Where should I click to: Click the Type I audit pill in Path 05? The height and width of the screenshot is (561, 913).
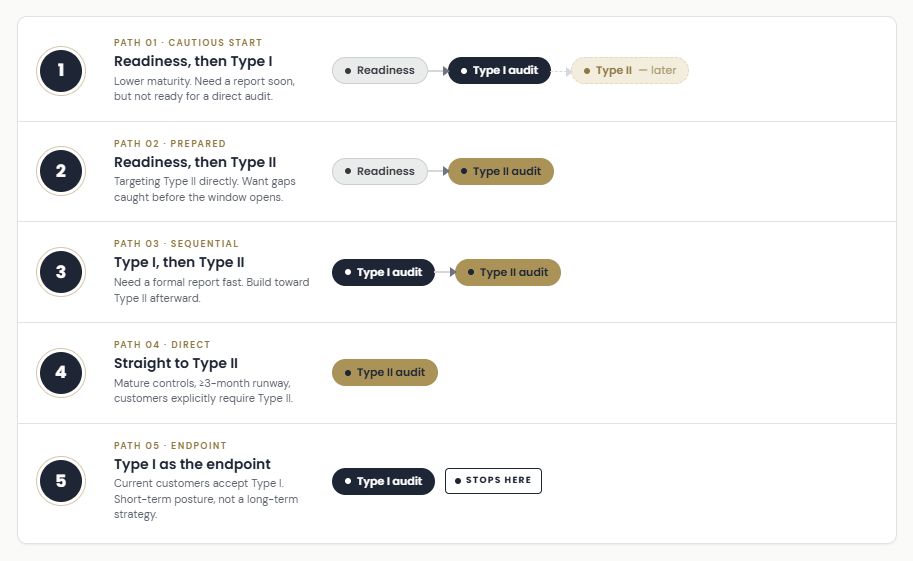383,481
